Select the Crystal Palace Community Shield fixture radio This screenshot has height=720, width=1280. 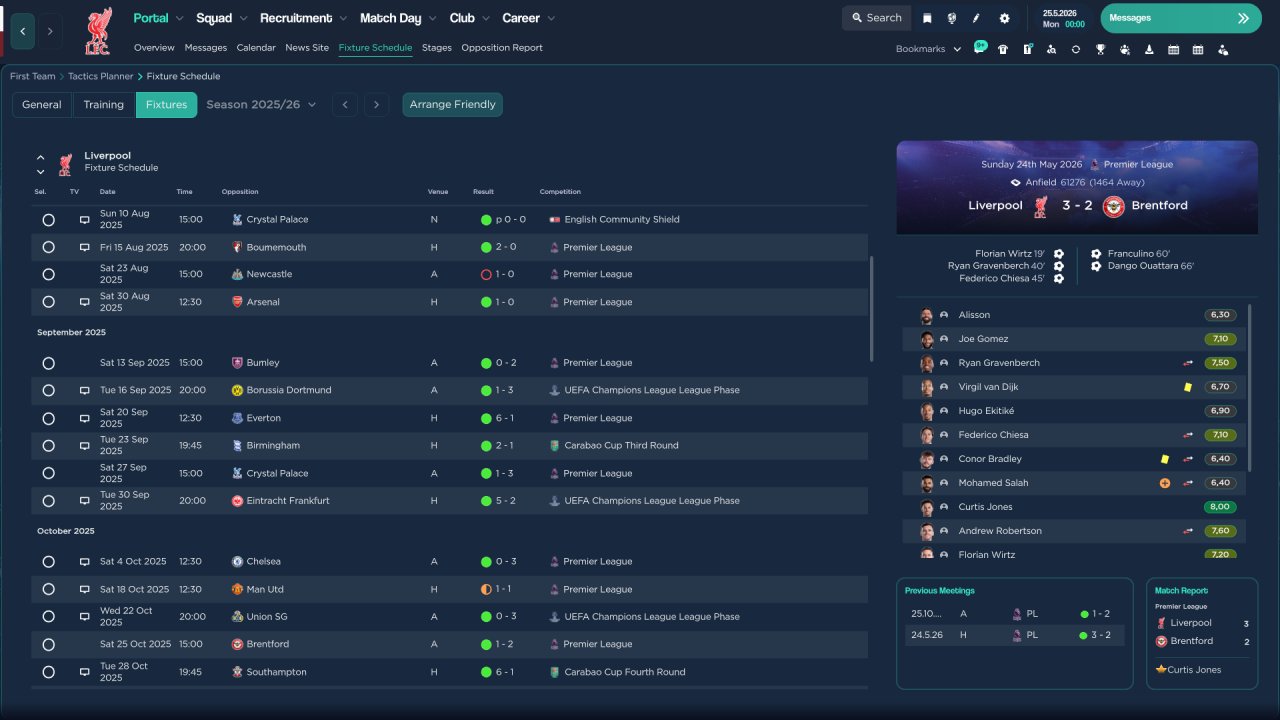click(x=48, y=219)
